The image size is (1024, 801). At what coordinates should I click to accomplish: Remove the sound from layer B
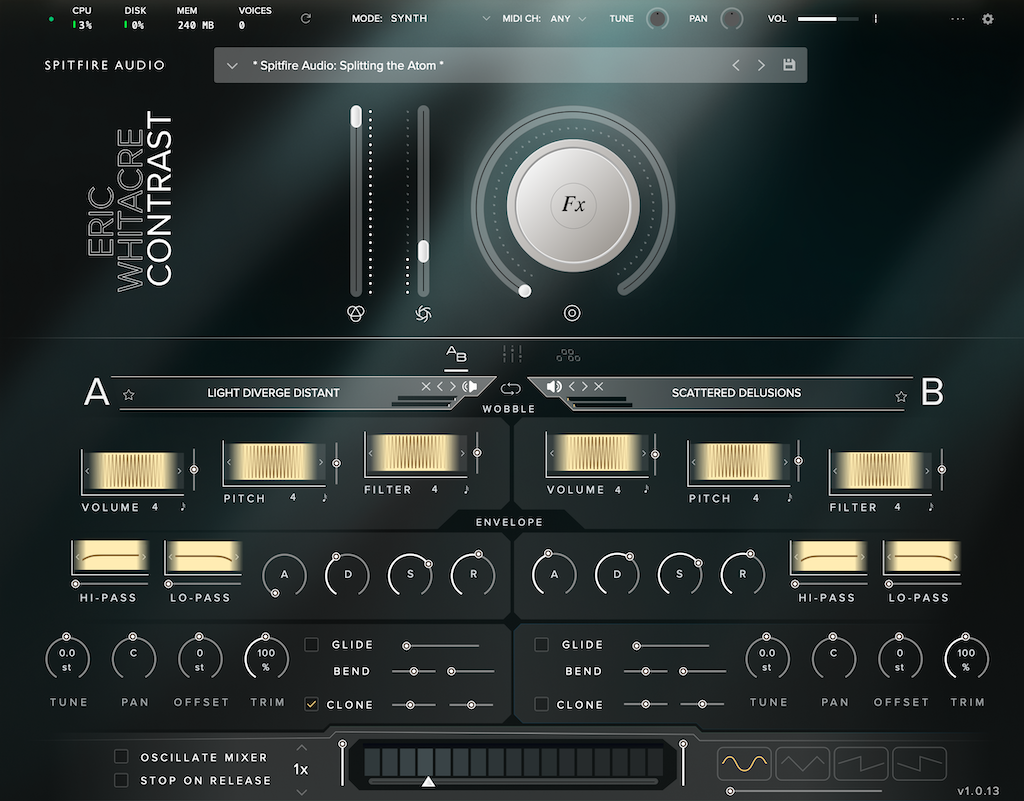[x=598, y=386]
